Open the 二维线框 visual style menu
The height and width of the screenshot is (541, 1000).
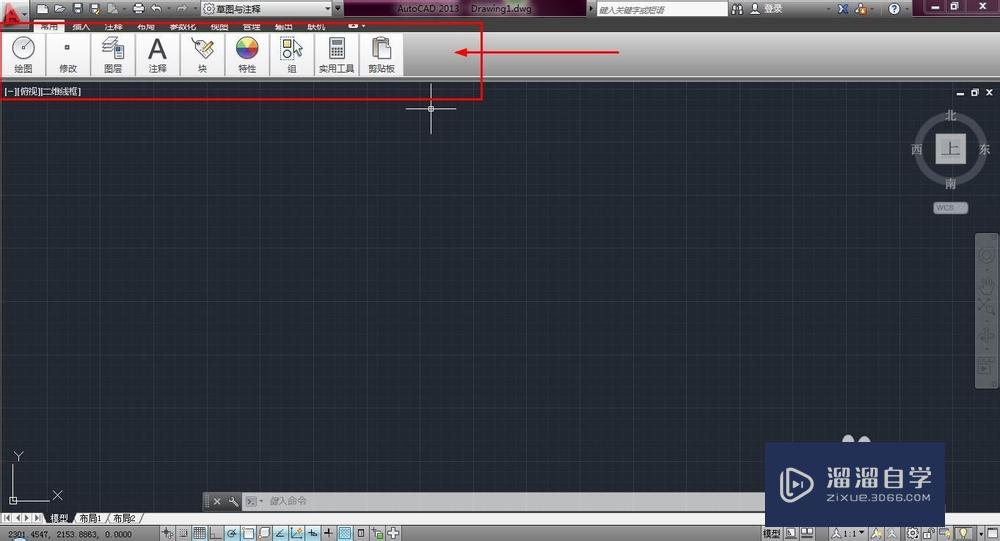(61, 91)
